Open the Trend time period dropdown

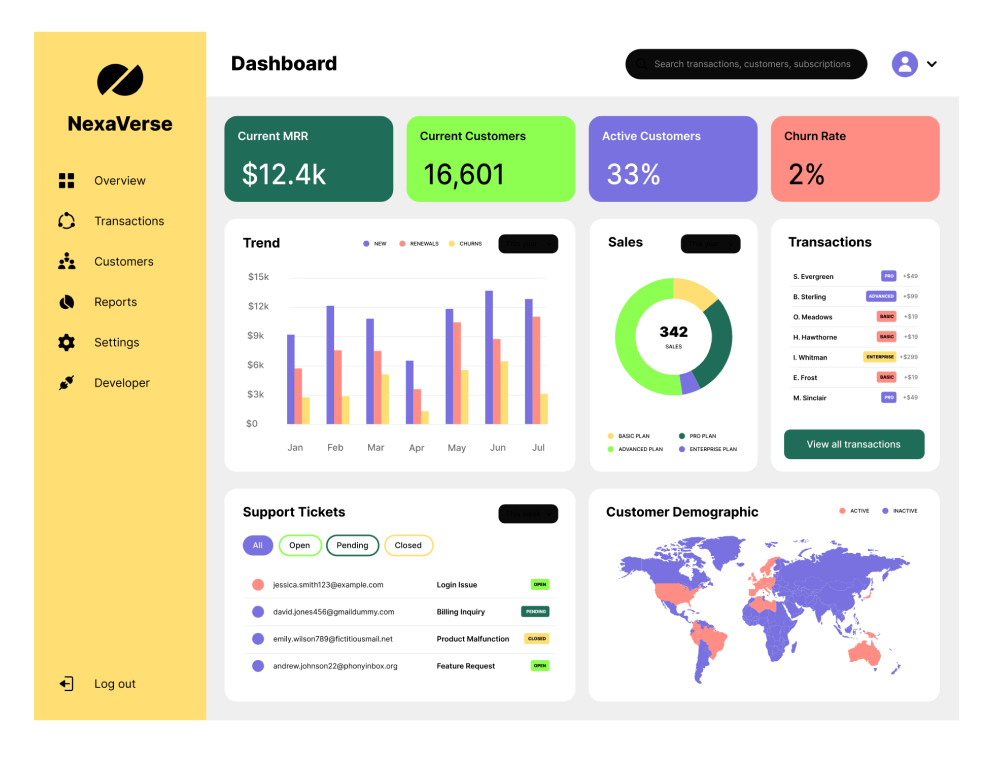[528, 244]
